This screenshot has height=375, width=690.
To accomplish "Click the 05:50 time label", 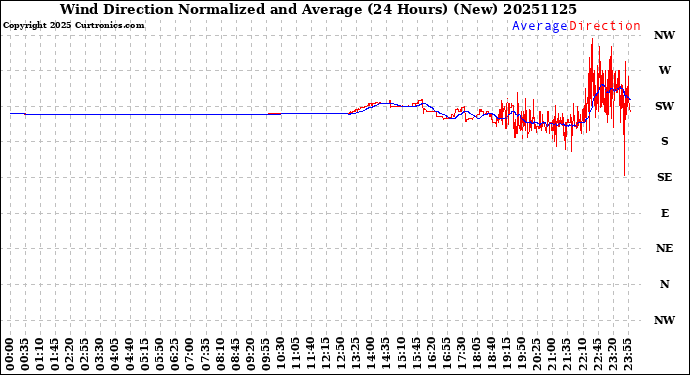I will point(161,354).
